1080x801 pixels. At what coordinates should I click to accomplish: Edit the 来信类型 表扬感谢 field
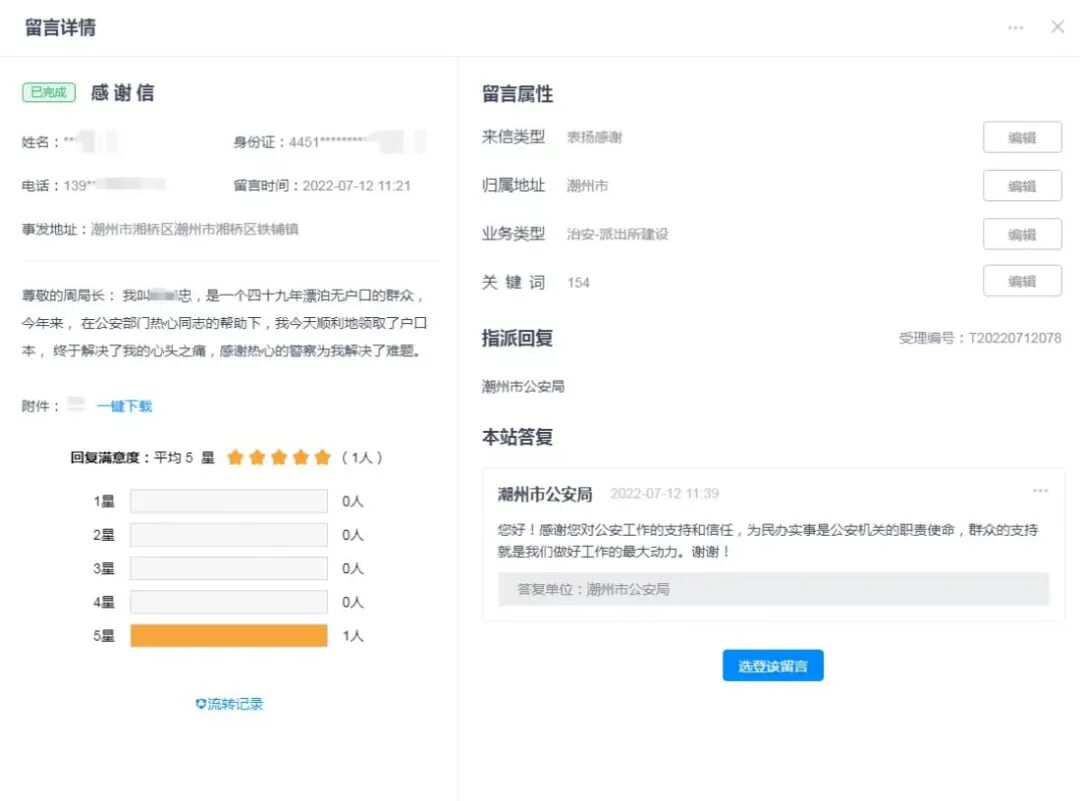1022,137
